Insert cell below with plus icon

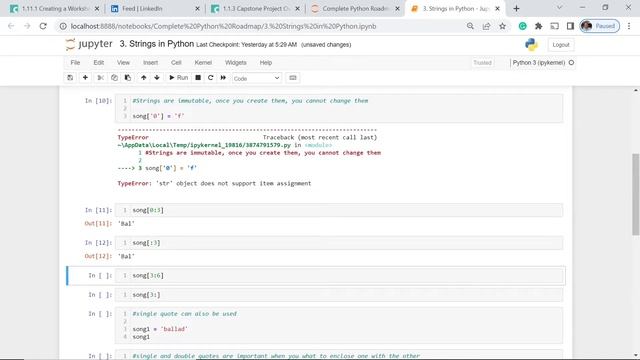tap(85, 78)
